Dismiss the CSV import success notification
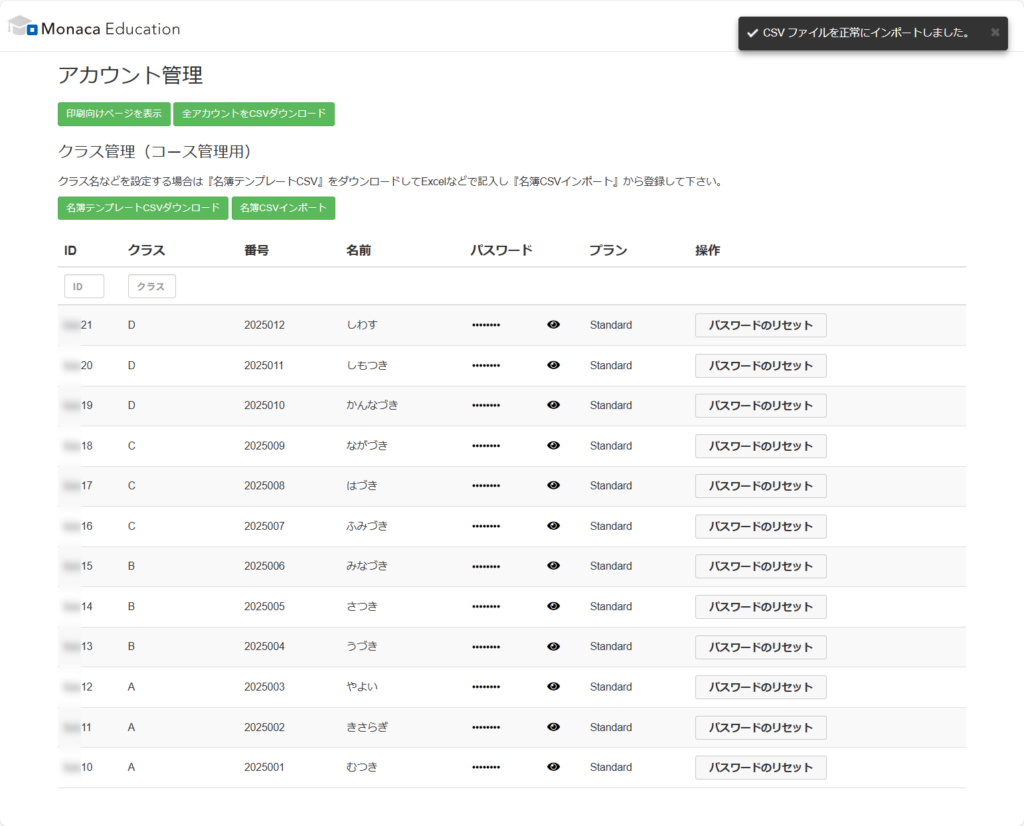The image size is (1024, 826). pyautogui.click(x=995, y=33)
